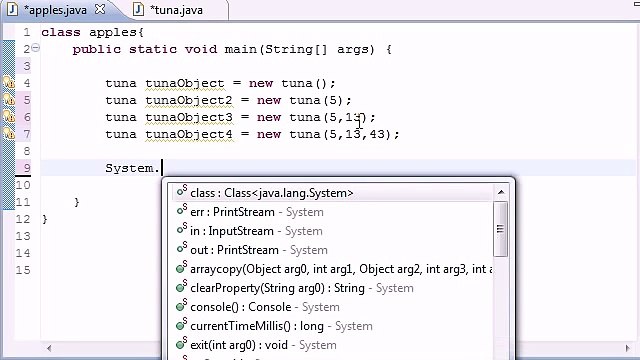Click the method icon beside clearProperty

[181, 286]
